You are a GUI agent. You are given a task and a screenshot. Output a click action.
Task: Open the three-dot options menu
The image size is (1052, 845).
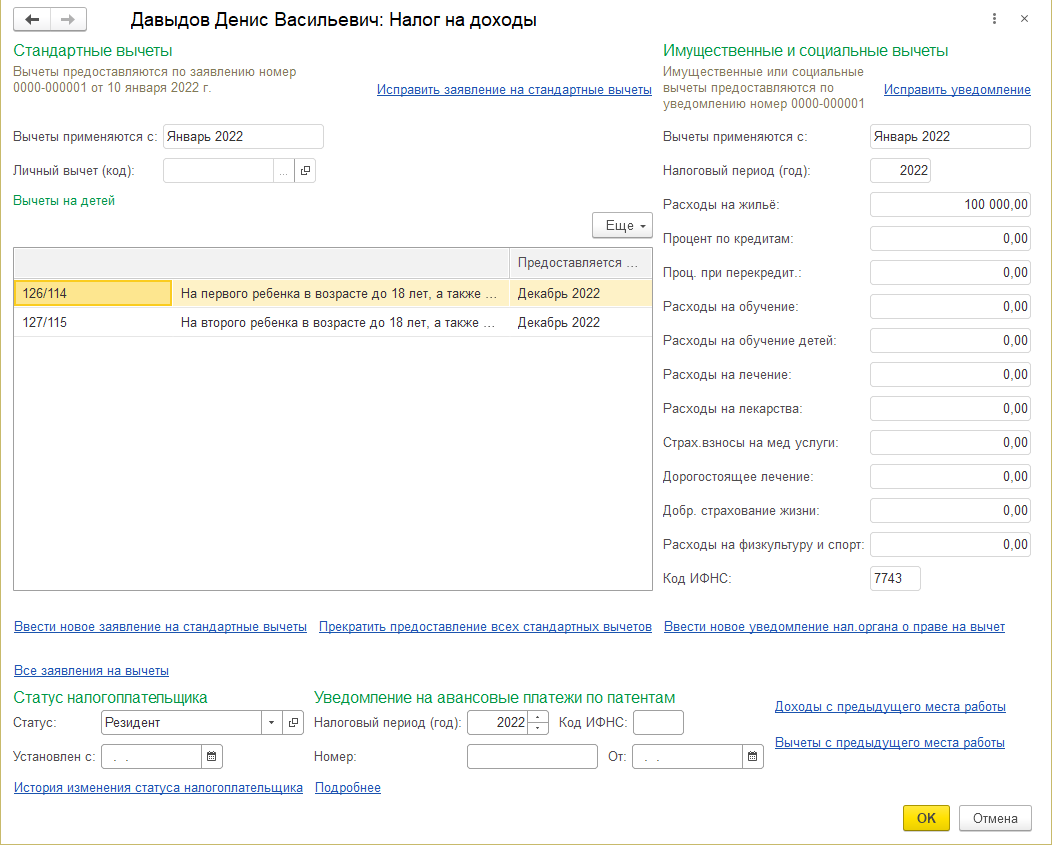[x=994, y=19]
